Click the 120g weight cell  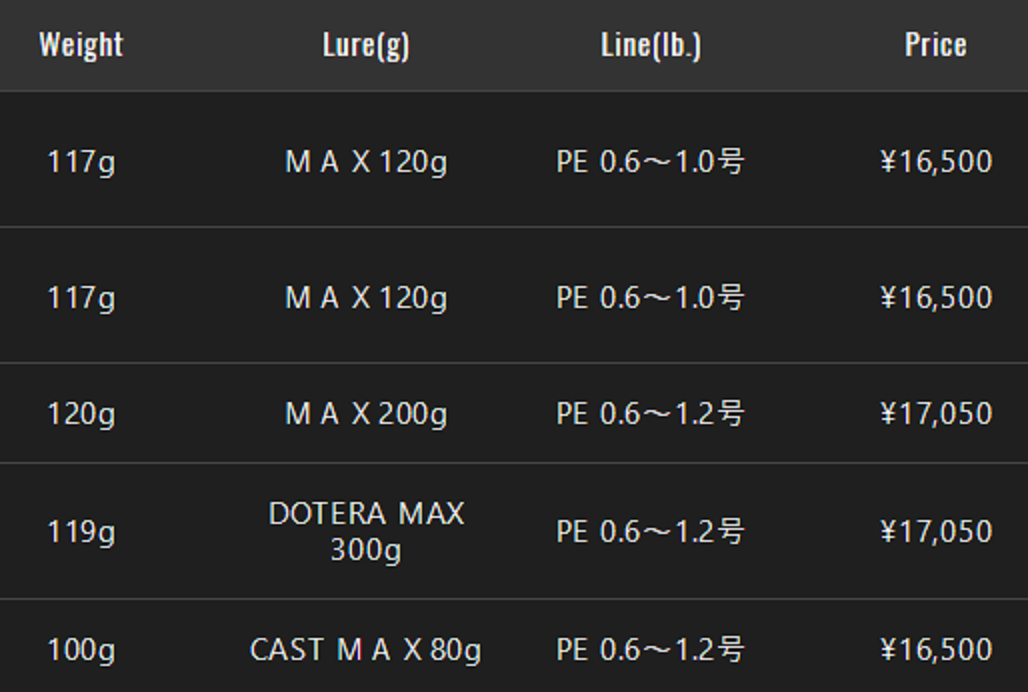pyautogui.click(x=81, y=414)
